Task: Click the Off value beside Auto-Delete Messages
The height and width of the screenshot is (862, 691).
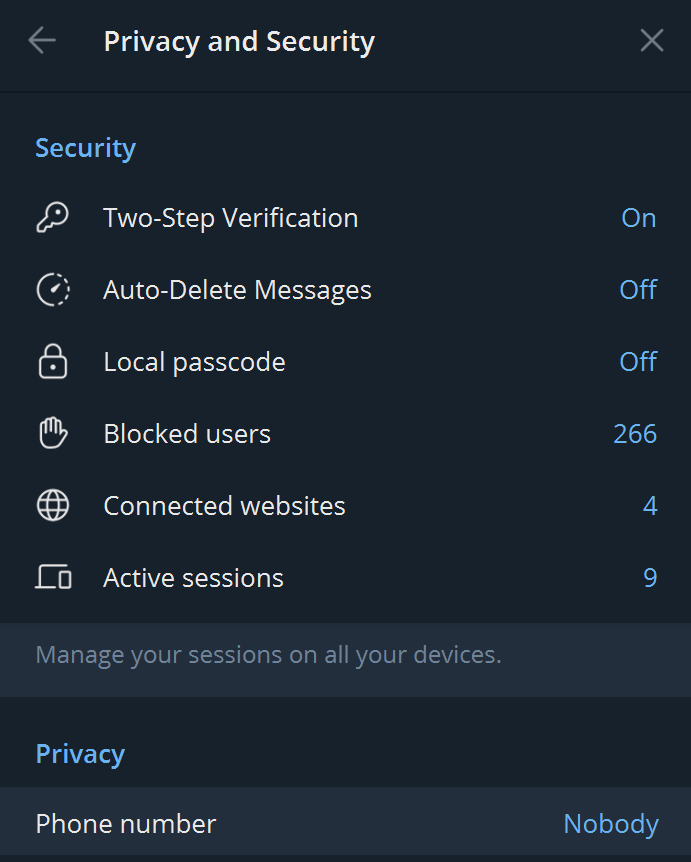Action: click(638, 288)
